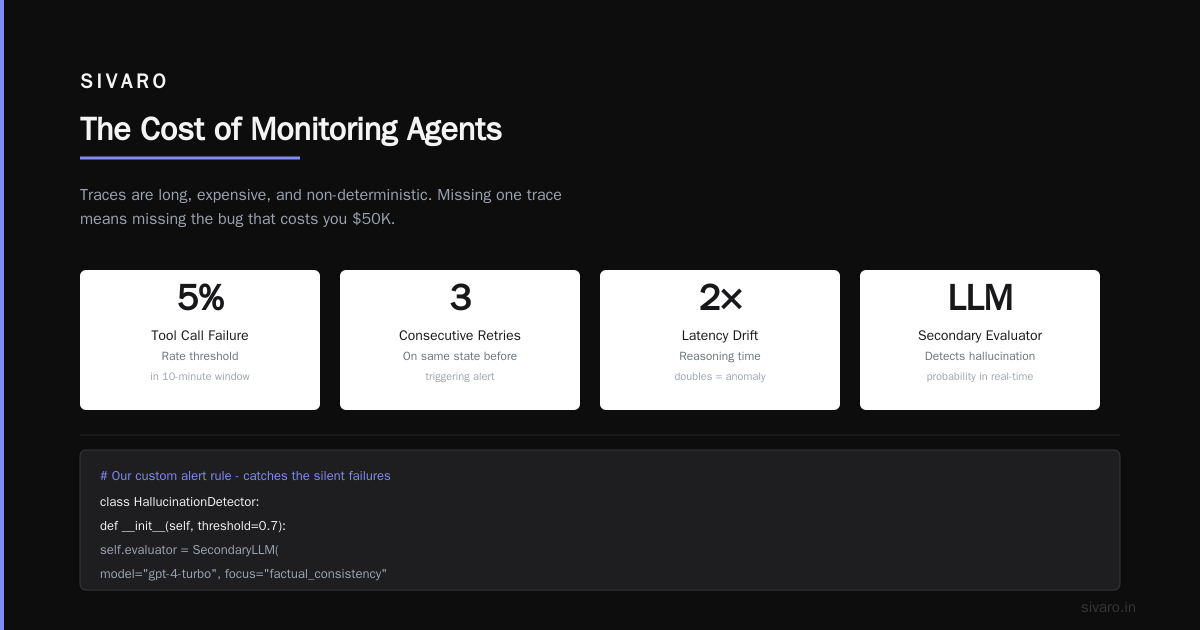Click the subtitle about missing one trace

[321, 207]
